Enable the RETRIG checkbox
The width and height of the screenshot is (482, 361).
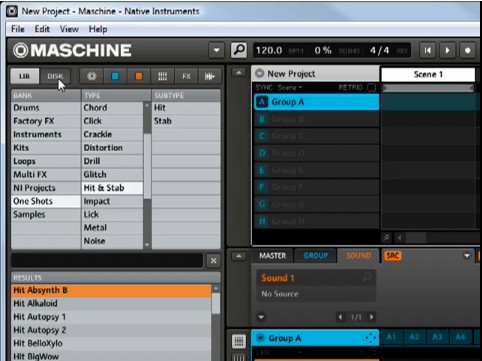371,88
